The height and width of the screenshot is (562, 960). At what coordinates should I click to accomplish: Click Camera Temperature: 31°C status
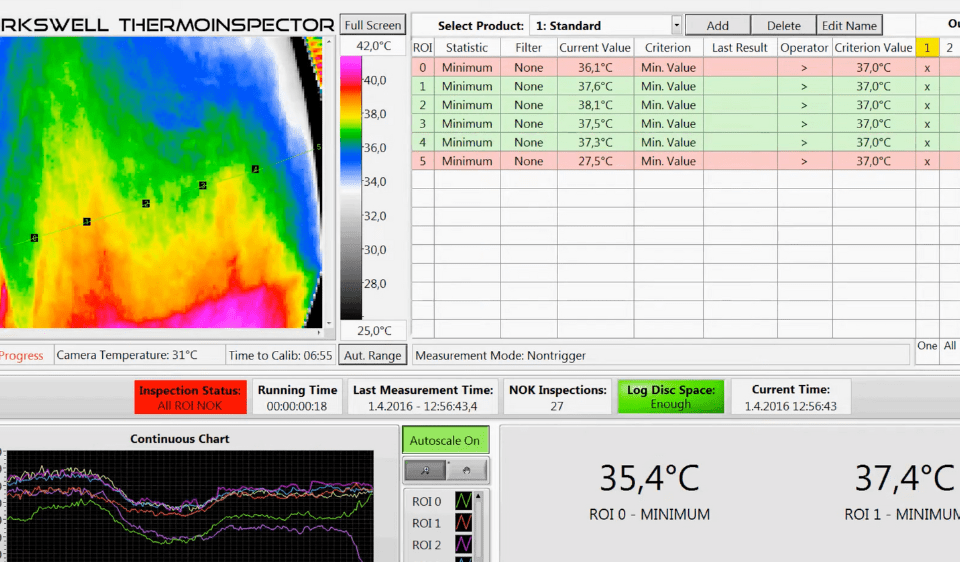point(127,355)
